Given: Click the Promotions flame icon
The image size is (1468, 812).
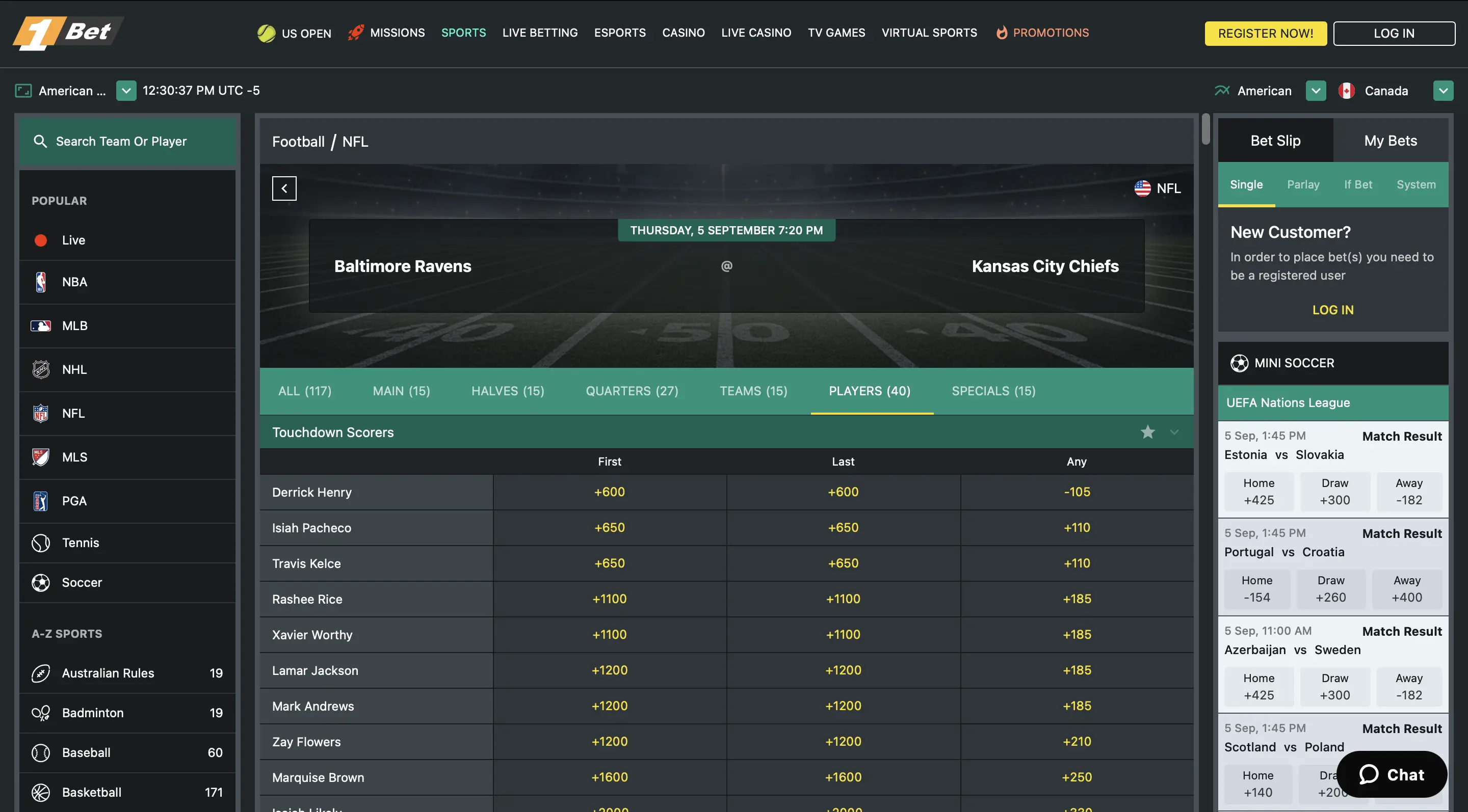Looking at the screenshot, I should pos(1002,33).
